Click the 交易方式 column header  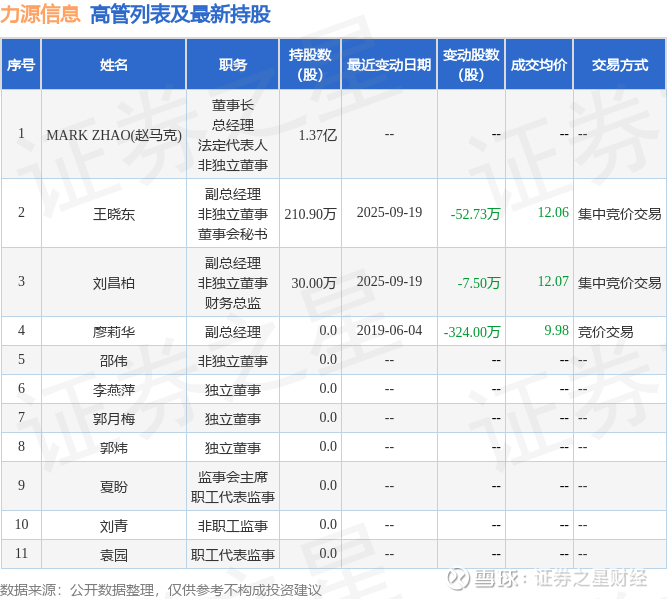click(x=620, y=65)
